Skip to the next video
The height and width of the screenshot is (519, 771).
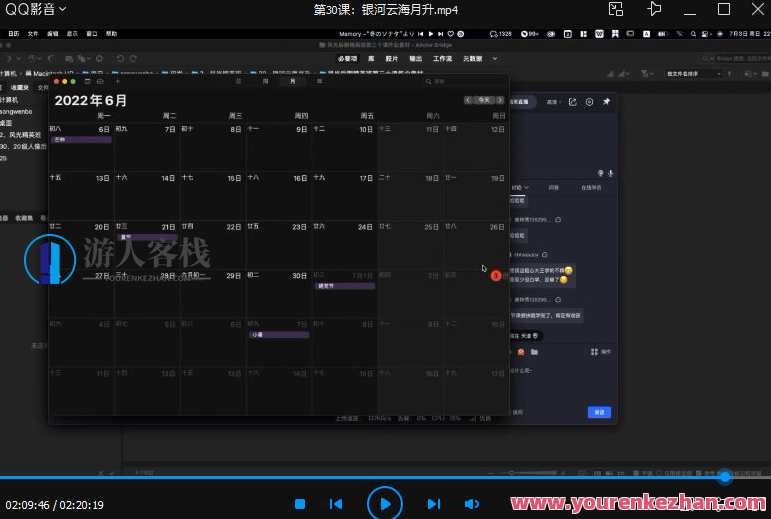434,504
